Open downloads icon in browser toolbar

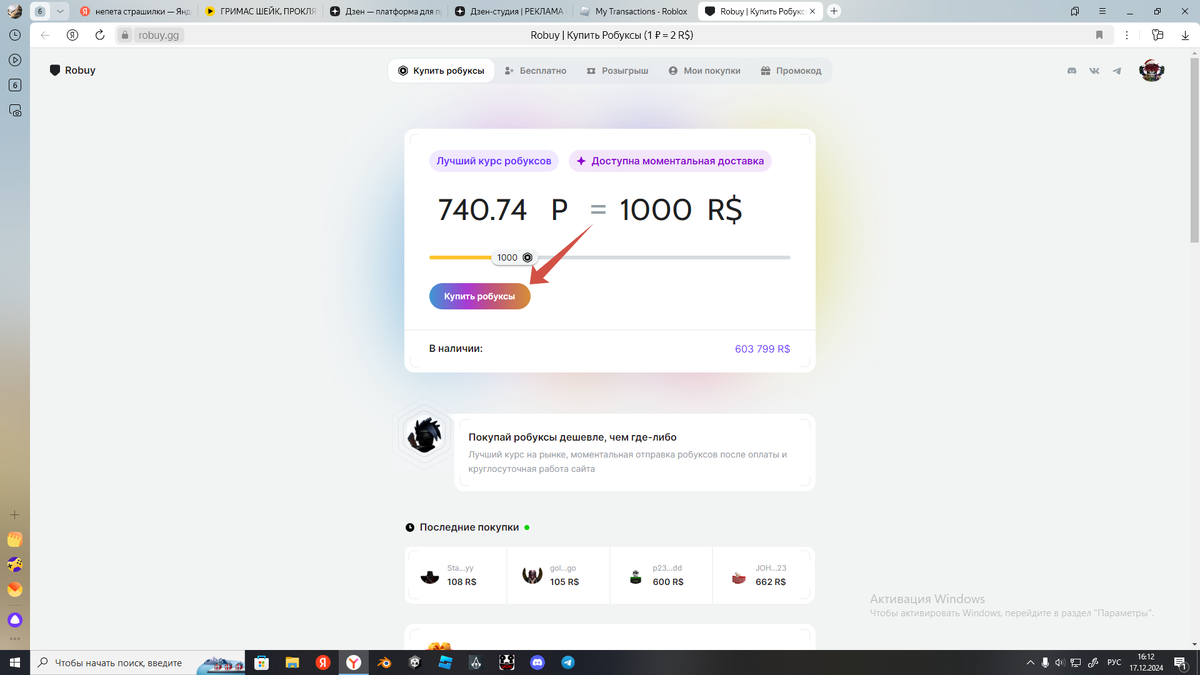point(1184,35)
